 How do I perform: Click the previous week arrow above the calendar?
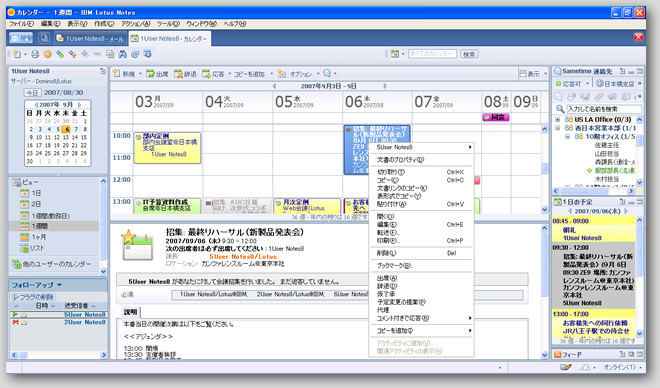point(274,86)
